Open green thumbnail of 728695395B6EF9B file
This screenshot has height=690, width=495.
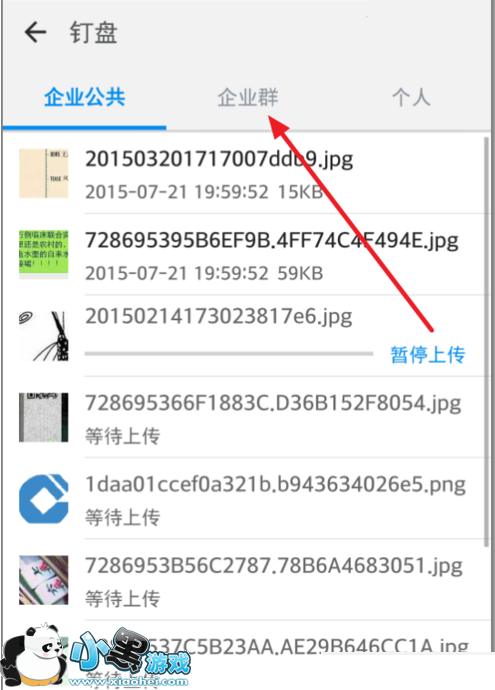pos(44,254)
